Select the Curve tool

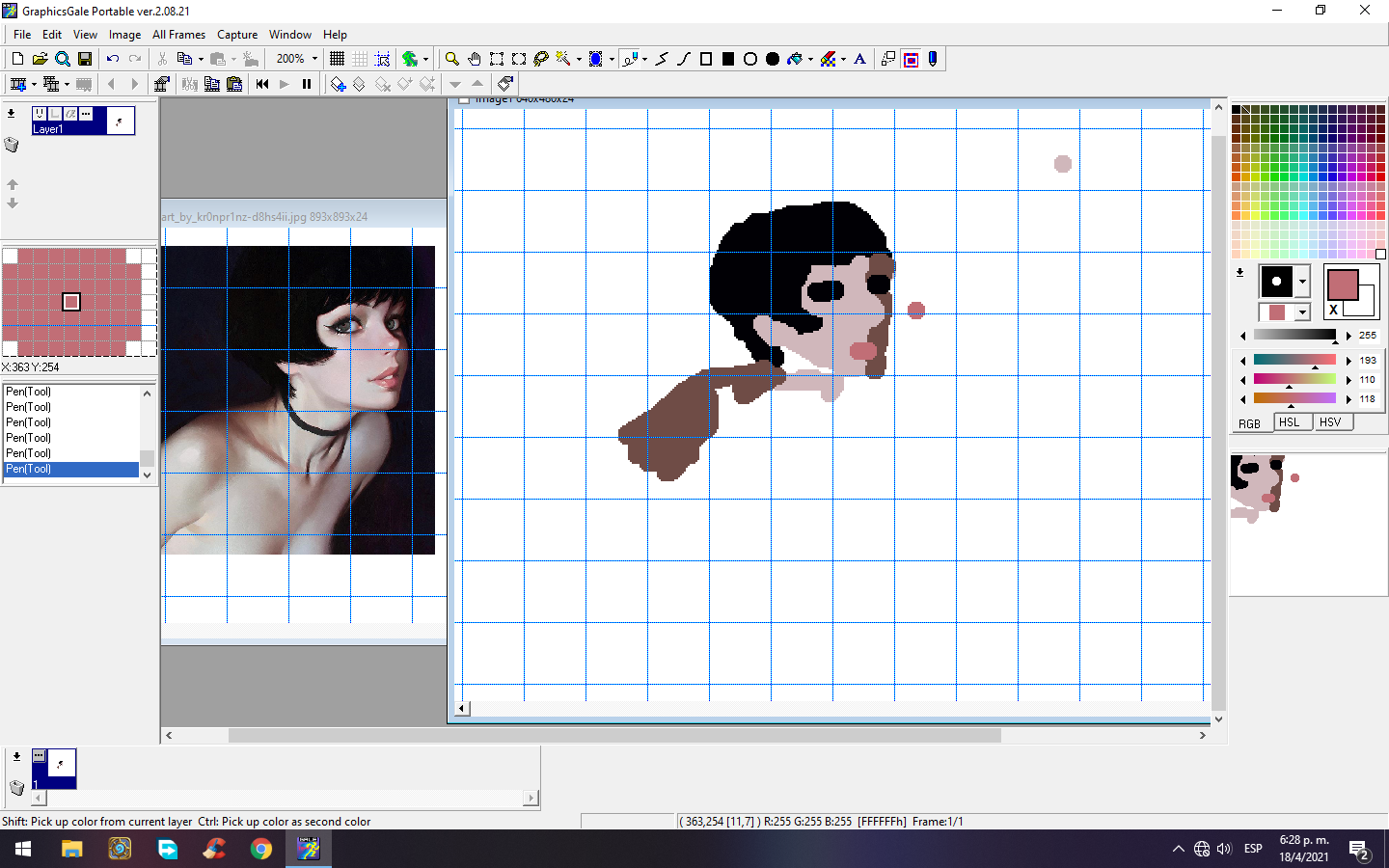(684, 59)
